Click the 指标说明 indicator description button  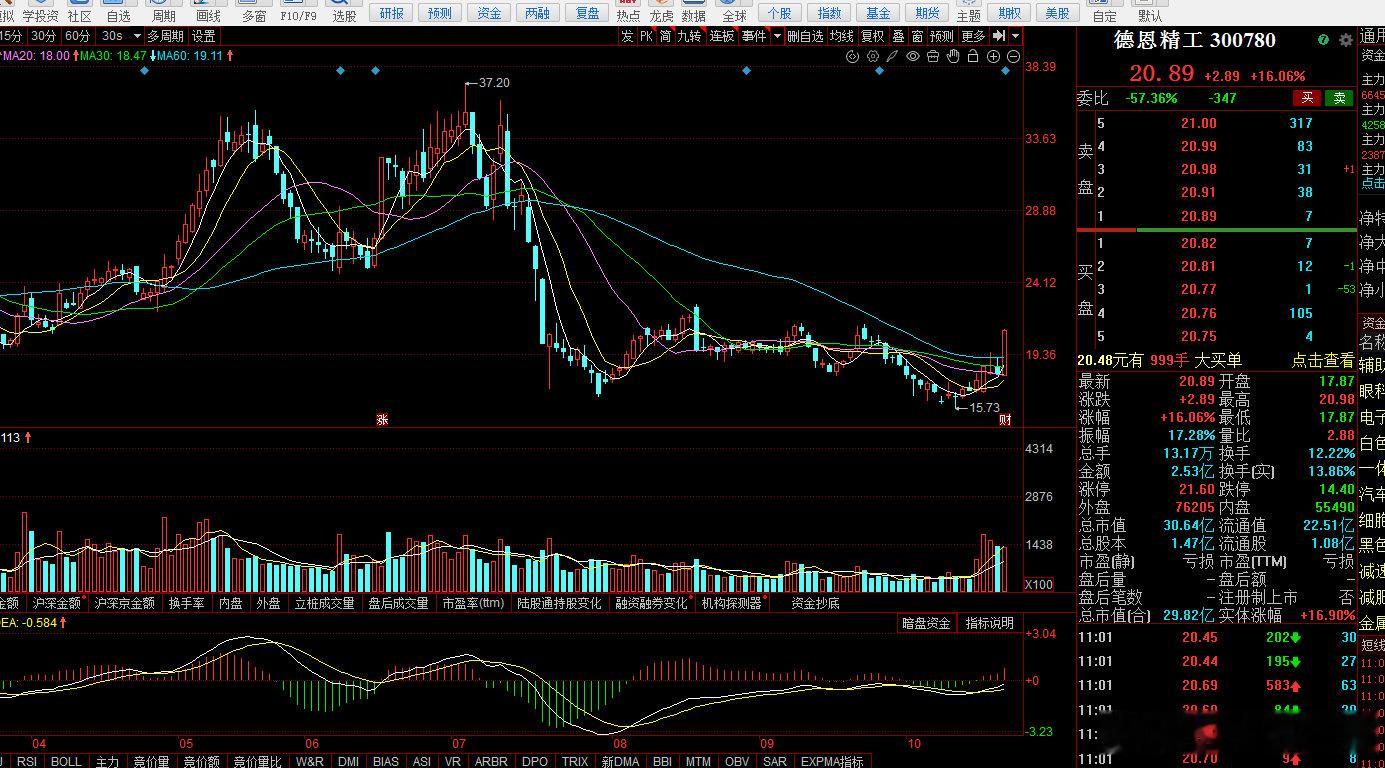pos(989,623)
